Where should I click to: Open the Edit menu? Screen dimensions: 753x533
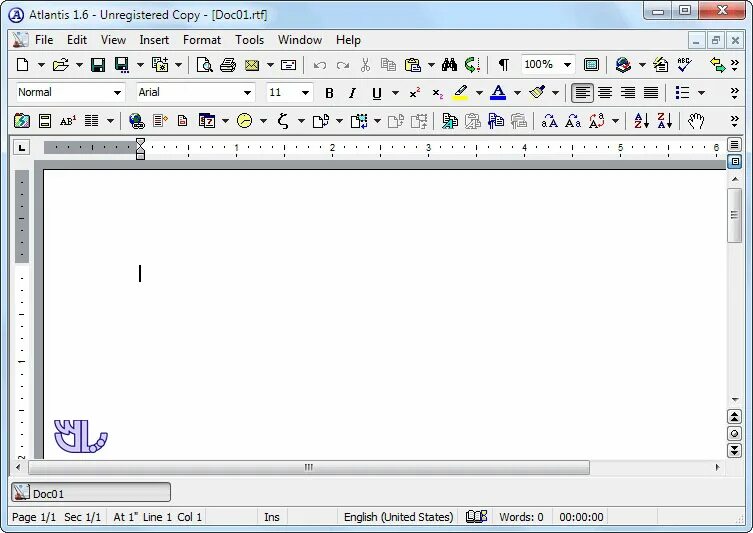click(77, 40)
